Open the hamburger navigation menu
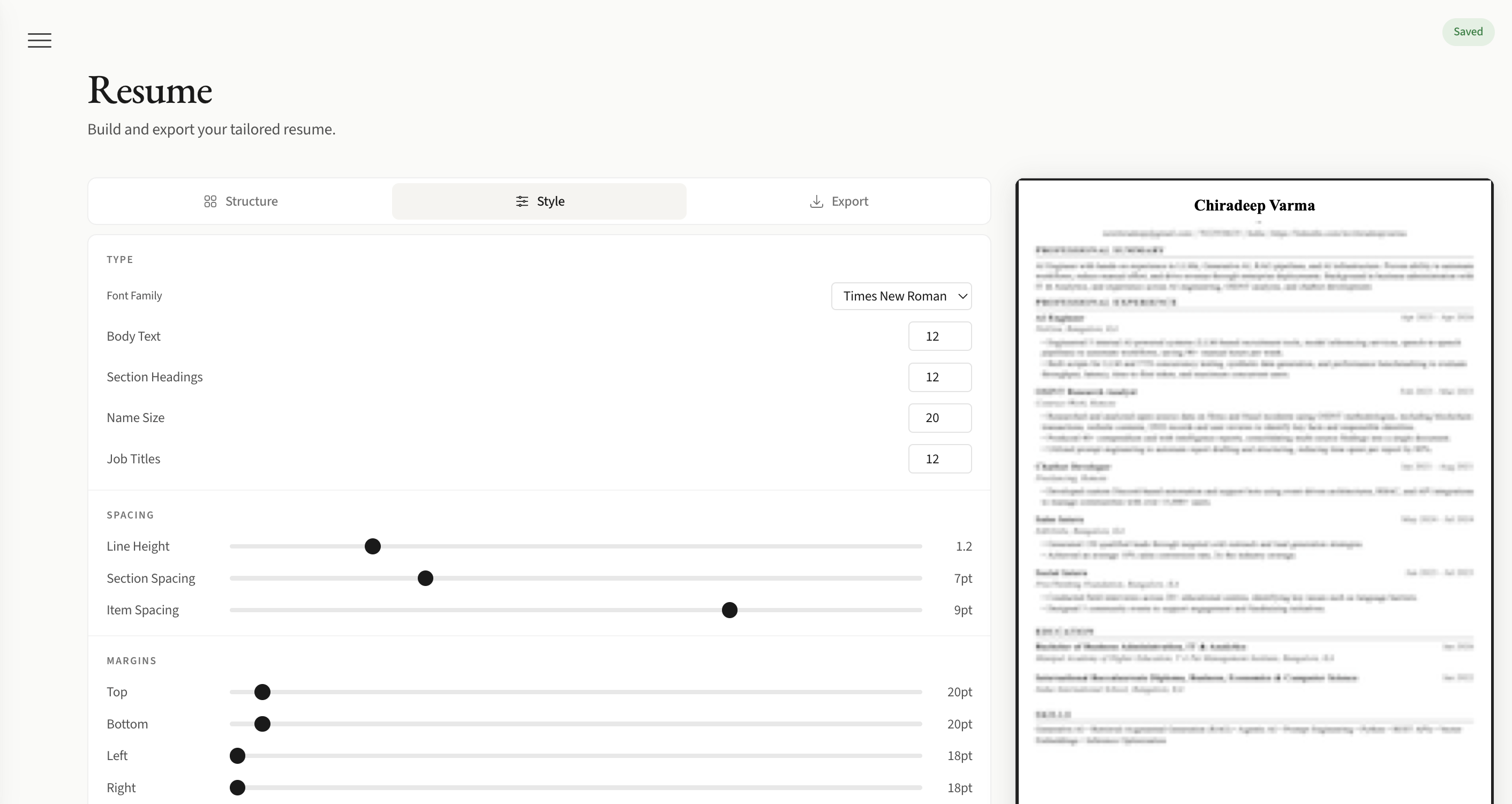The height and width of the screenshot is (804, 1512). click(x=39, y=40)
